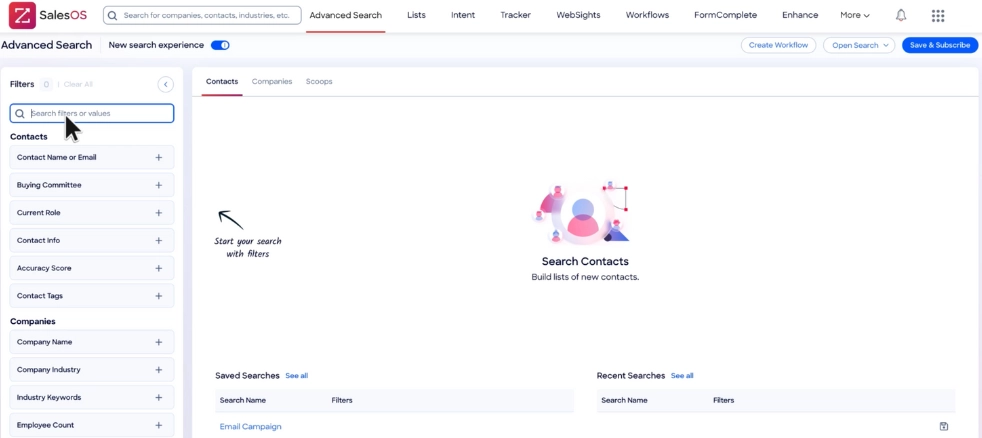Expand the Company Industry filter
The width and height of the screenshot is (982, 438).
pos(91,370)
